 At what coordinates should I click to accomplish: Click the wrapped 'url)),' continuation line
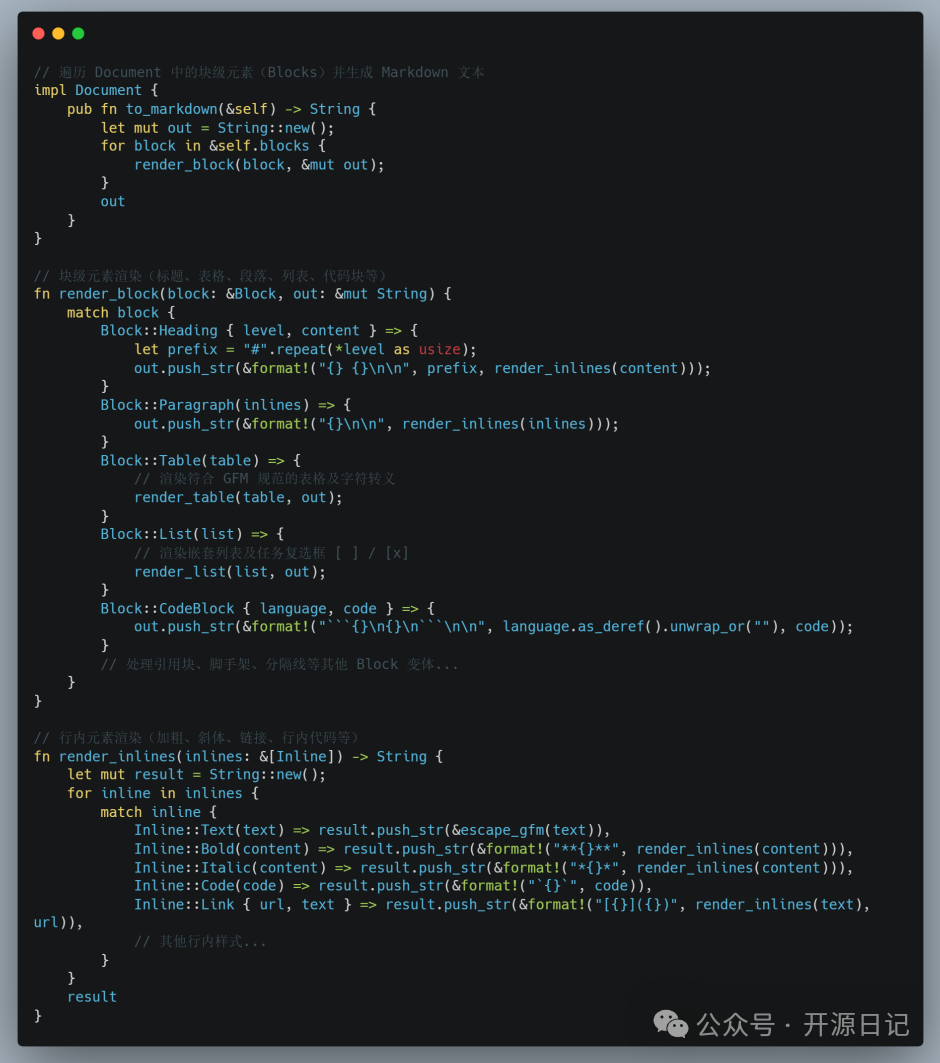(x=58, y=923)
